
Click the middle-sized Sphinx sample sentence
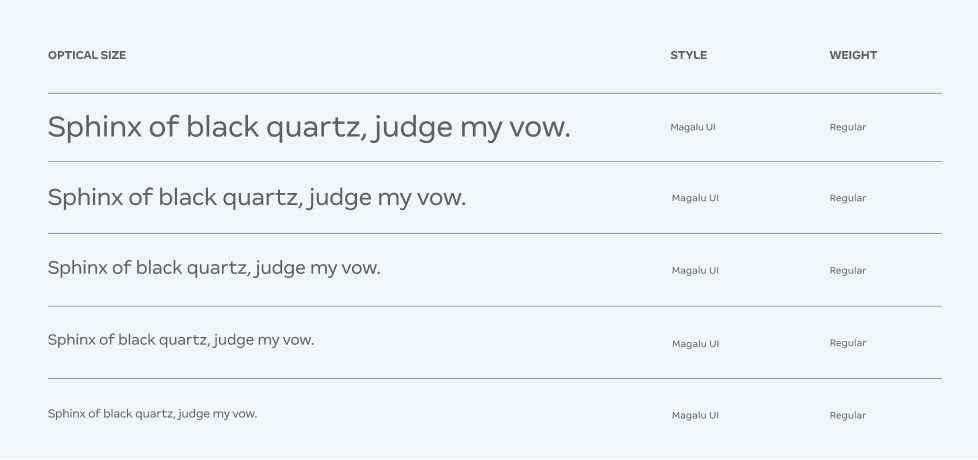coord(214,268)
